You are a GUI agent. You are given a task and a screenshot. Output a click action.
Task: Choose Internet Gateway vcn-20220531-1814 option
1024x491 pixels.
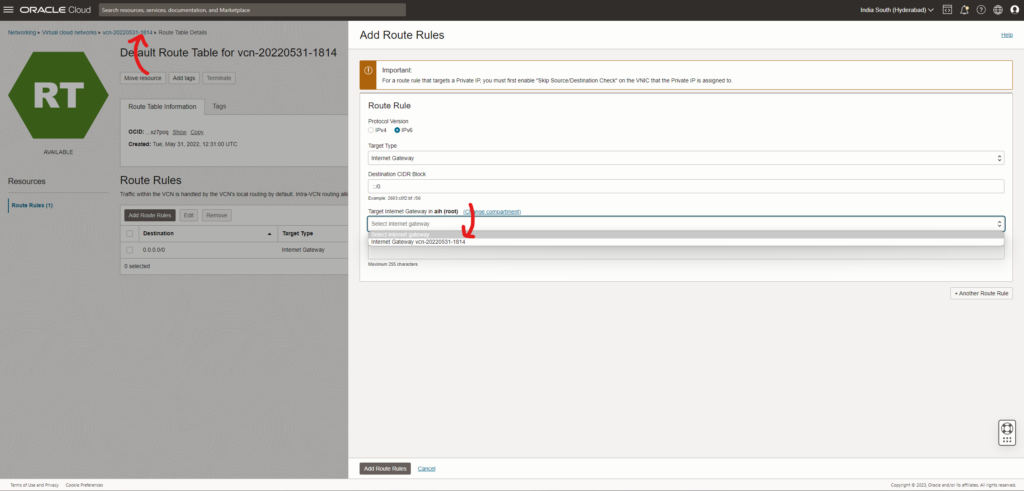coord(686,242)
